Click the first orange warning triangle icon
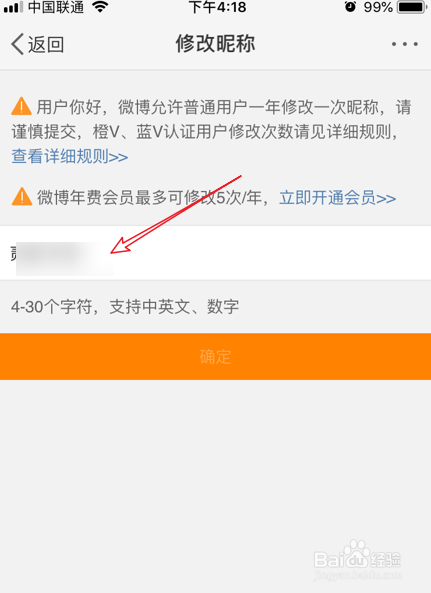 [22, 106]
